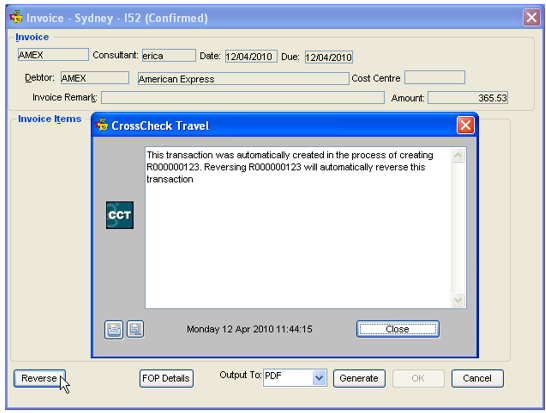Screen dimensions: 546x413
Task: Click the Reverse button
Action: [x=39, y=378]
